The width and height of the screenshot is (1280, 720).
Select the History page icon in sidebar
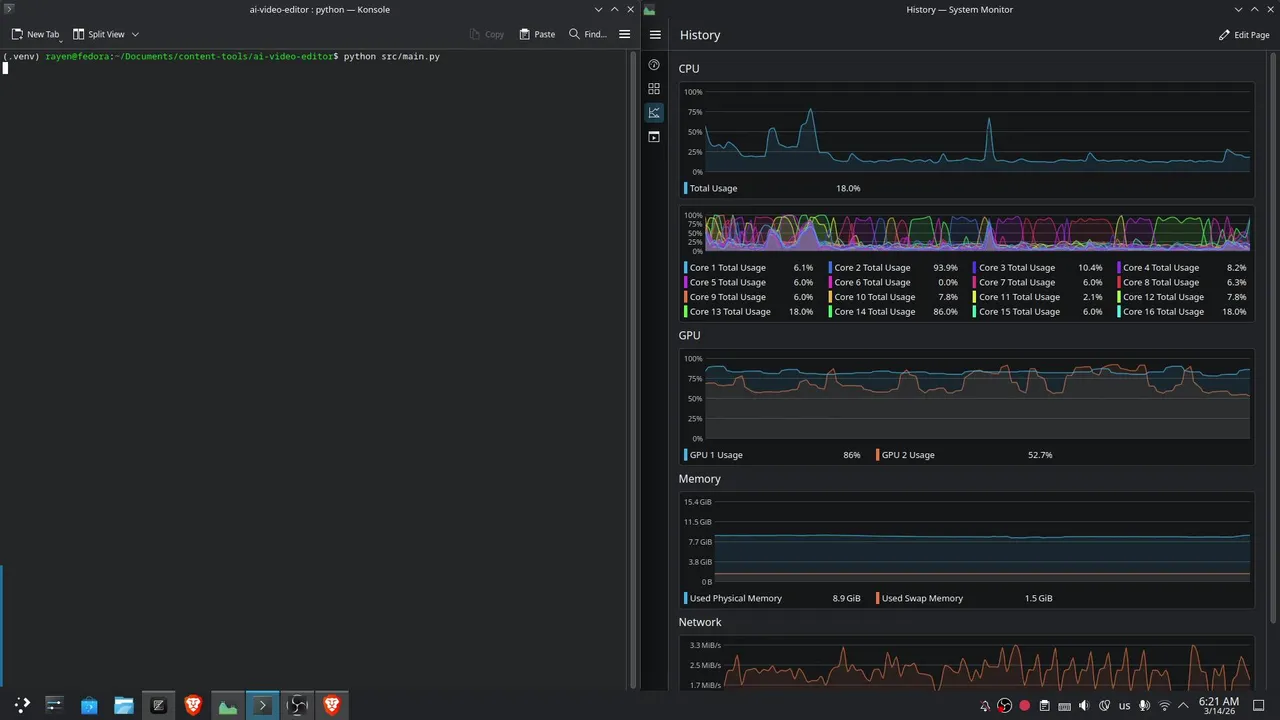pos(654,113)
